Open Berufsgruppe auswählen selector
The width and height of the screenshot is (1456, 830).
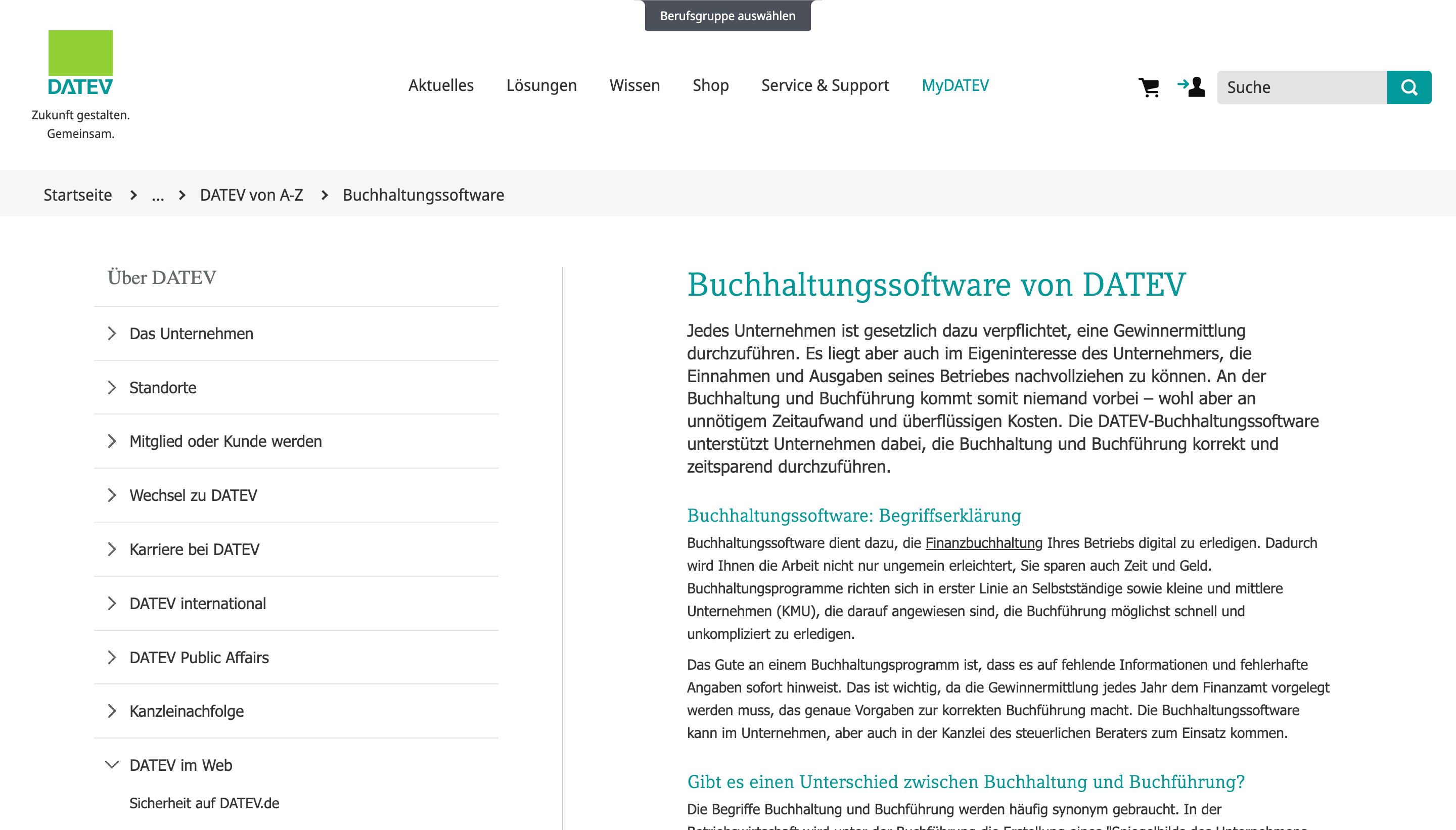click(x=727, y=16)
